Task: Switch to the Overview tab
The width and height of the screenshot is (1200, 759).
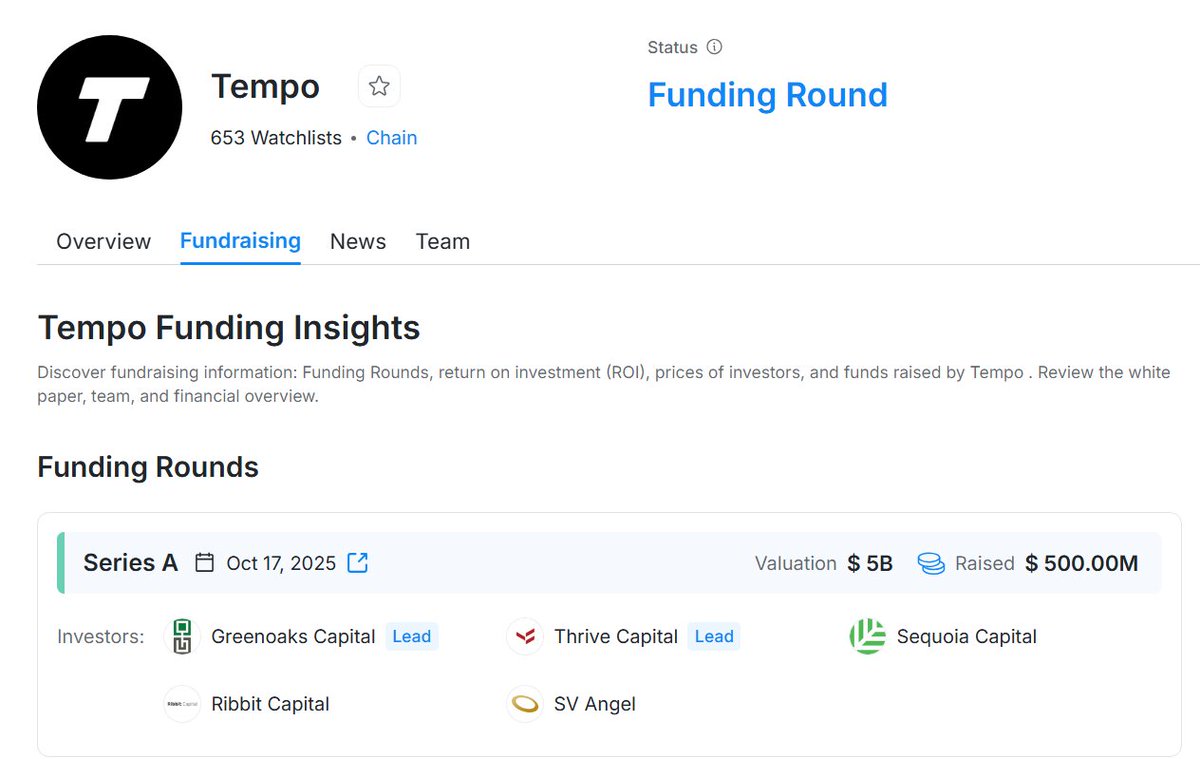Action: (x=104, y=242)
